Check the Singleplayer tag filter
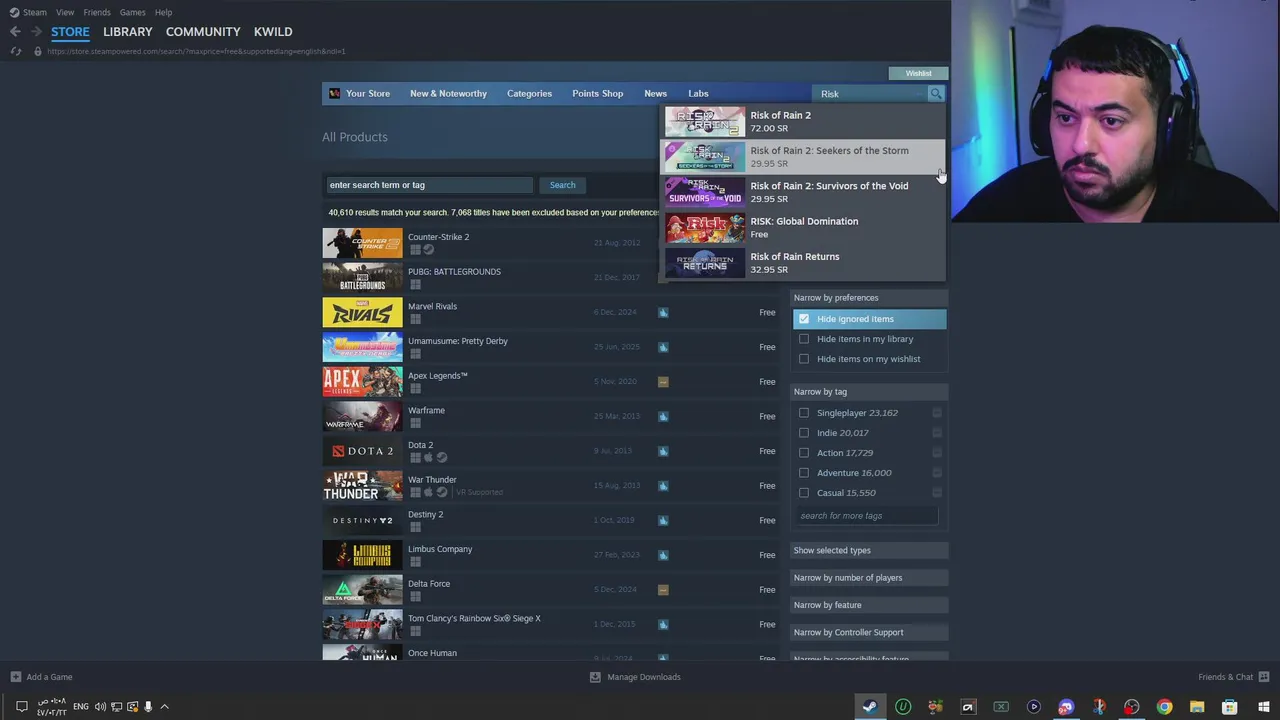The image size is (1280, 720). pos(804,413)
